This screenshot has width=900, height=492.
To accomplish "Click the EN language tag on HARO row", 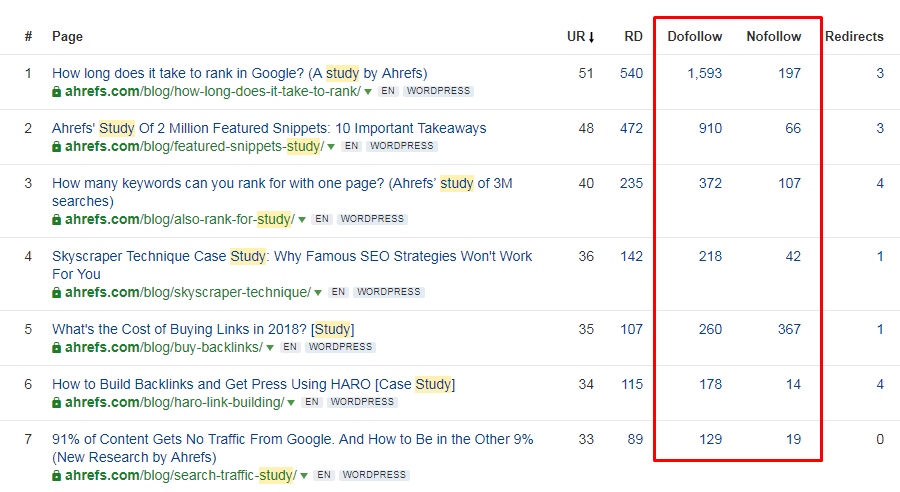I will 311,402.
